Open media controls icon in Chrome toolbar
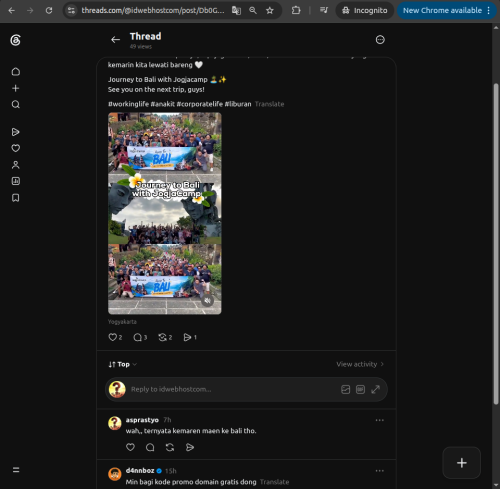 point(324,11)
